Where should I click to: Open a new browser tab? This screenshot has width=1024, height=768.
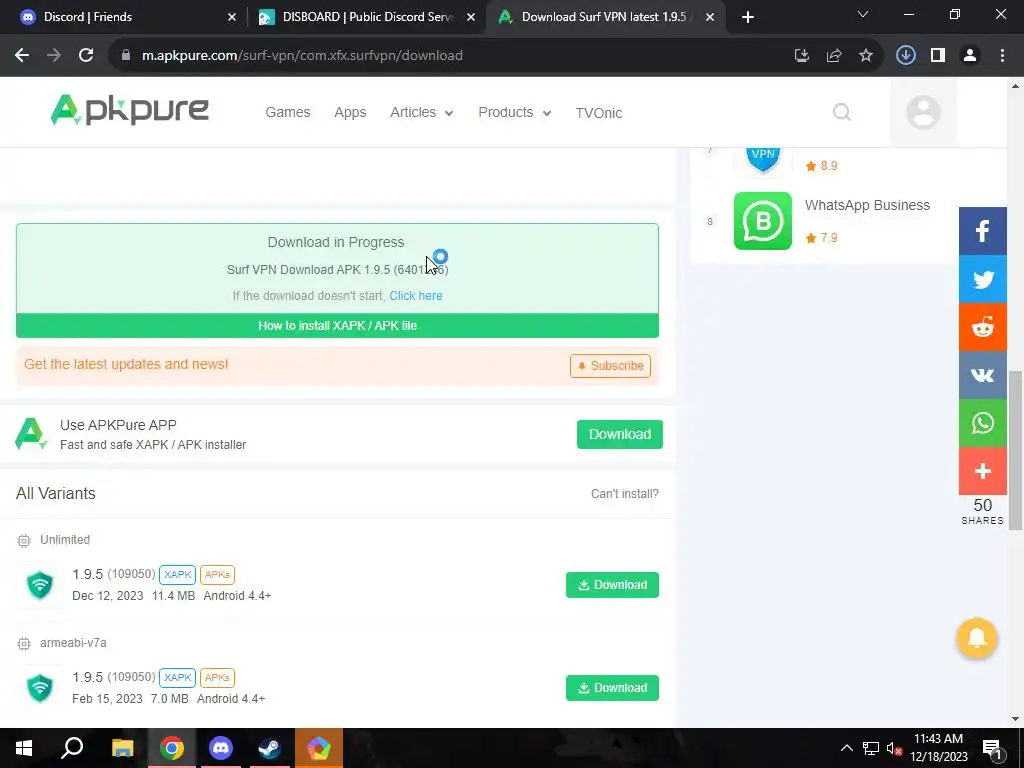[748, 17]
